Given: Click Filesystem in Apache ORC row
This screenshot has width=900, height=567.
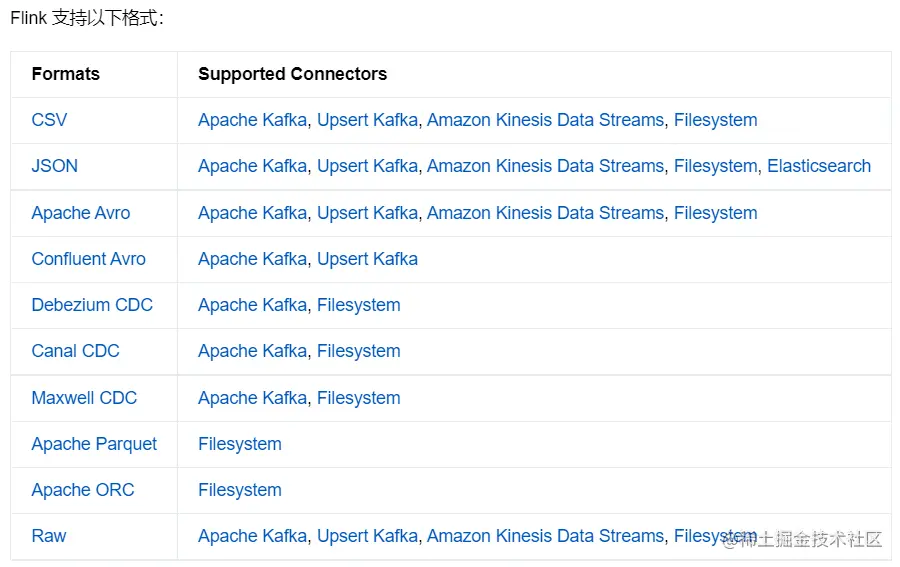Looking at the screenshot, I should (240, 490).
